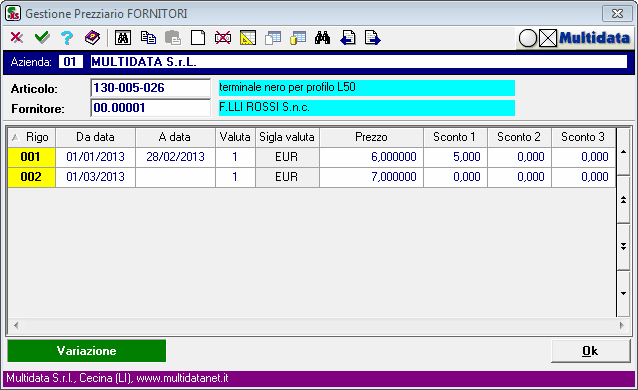Click EUR in row 001

[x=287, y=157]
